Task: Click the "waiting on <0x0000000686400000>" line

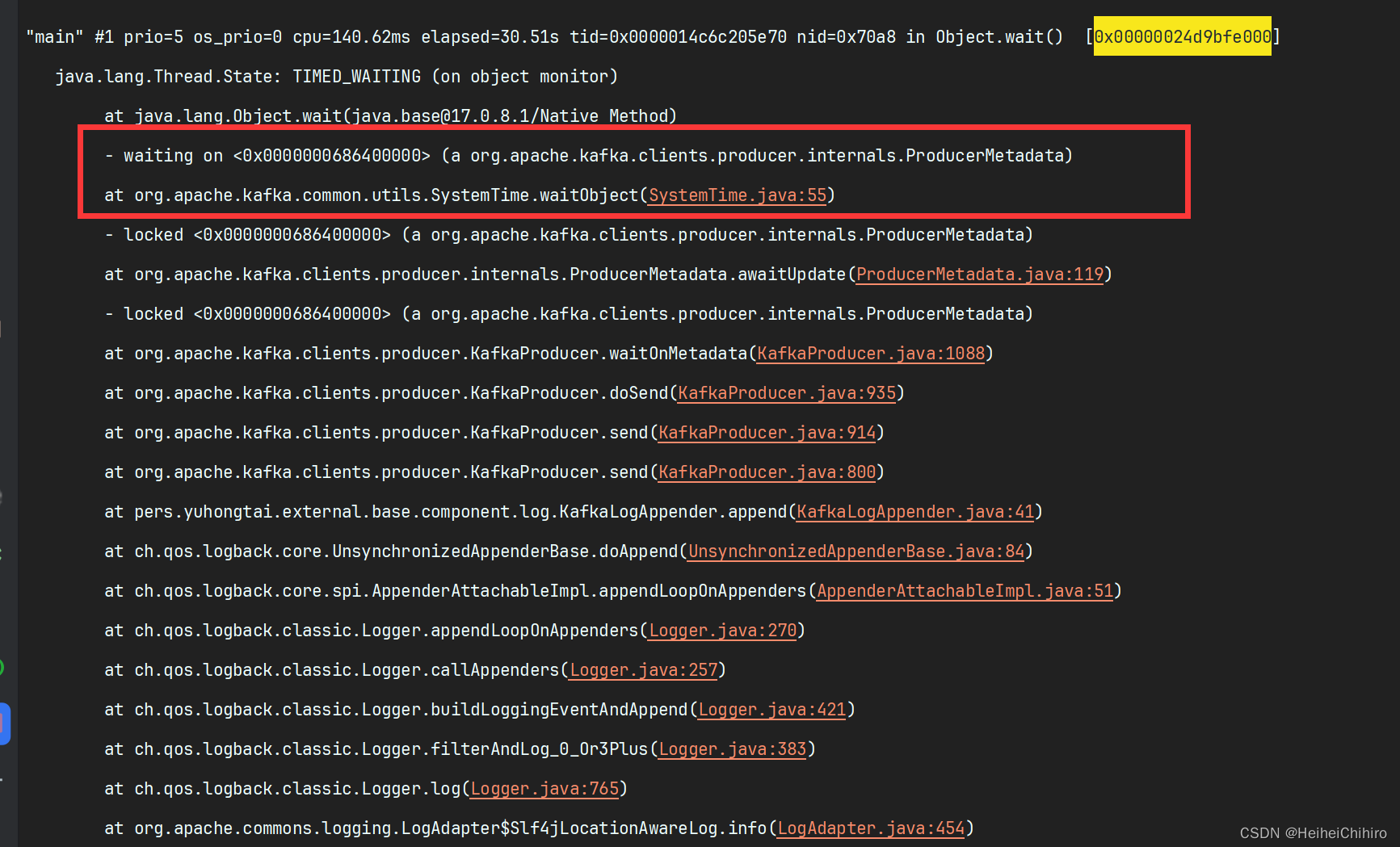Action: coord(588,156)
